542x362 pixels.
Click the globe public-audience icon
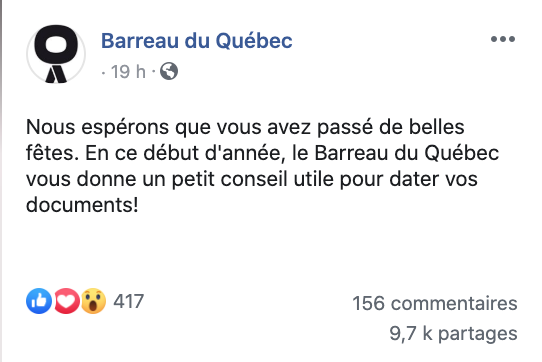(169, 71)
